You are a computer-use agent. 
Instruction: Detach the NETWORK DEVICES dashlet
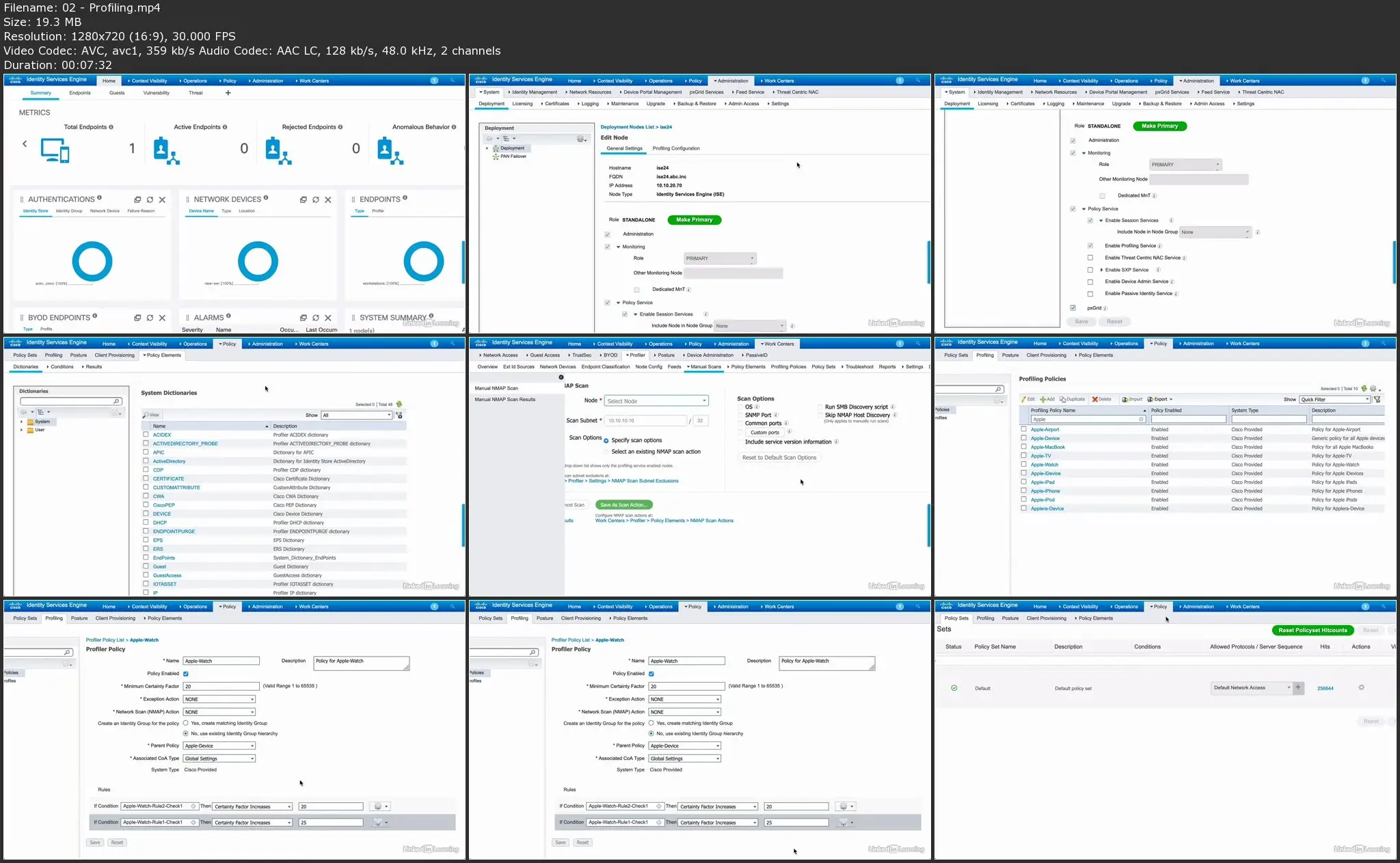tap(304, 200)
